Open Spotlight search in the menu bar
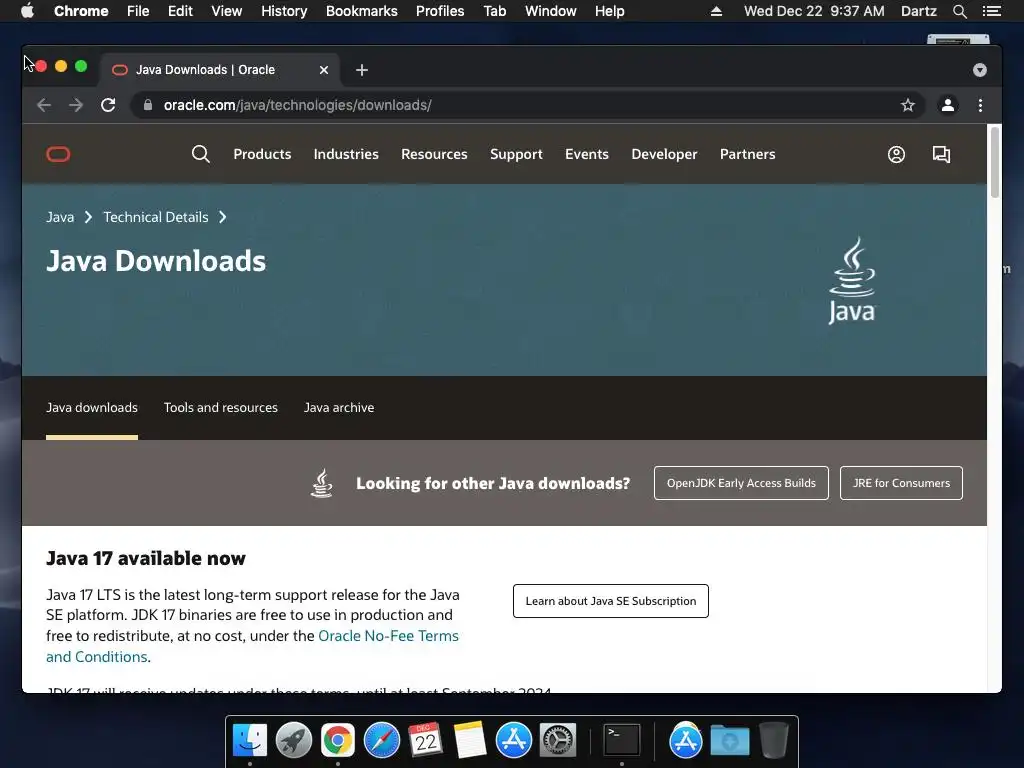Screen dimensions: 1024x768 [960, 11]
